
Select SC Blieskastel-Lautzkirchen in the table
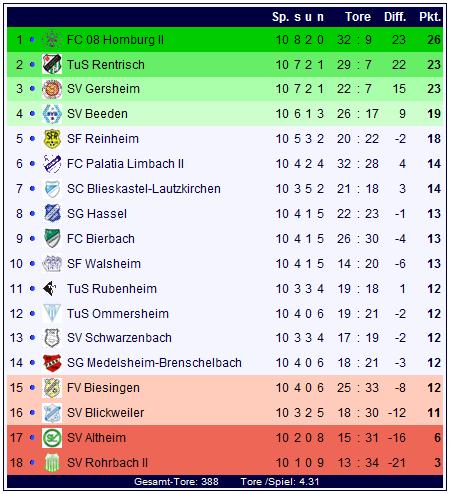pos(144,189)
